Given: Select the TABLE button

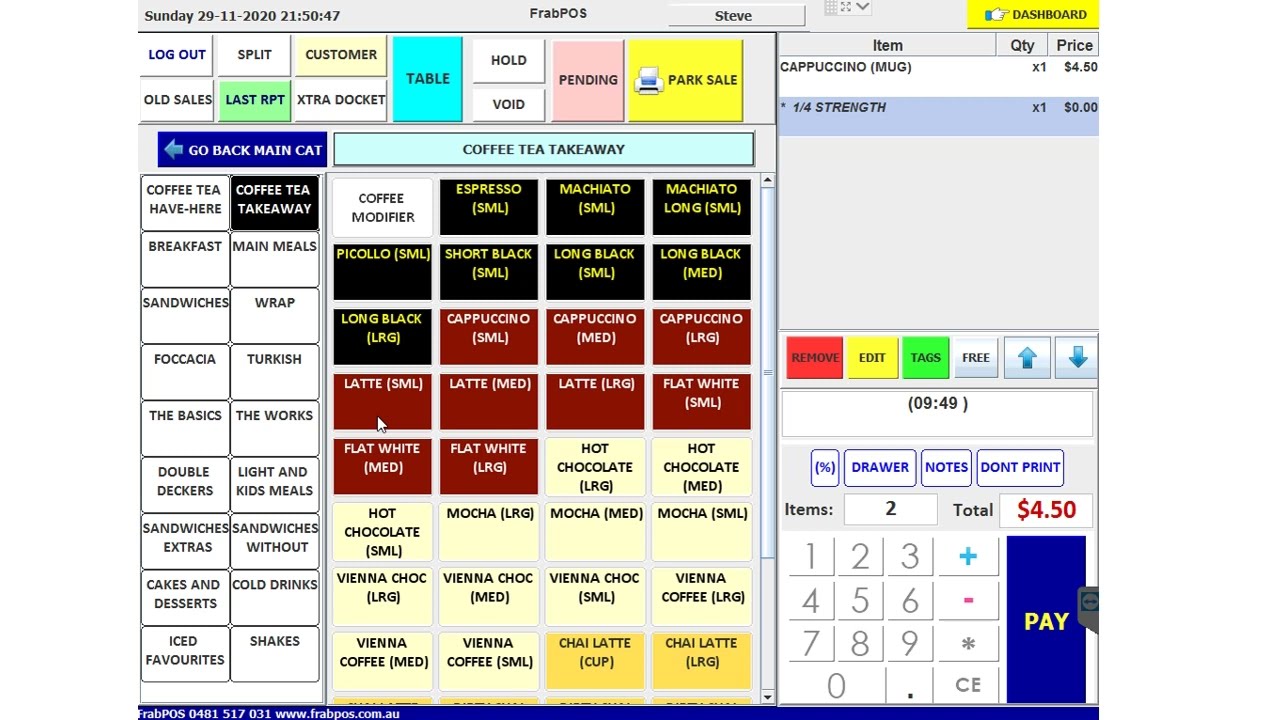Looking at the screenshot, I should pyautogui.click(x=428, y=79).
